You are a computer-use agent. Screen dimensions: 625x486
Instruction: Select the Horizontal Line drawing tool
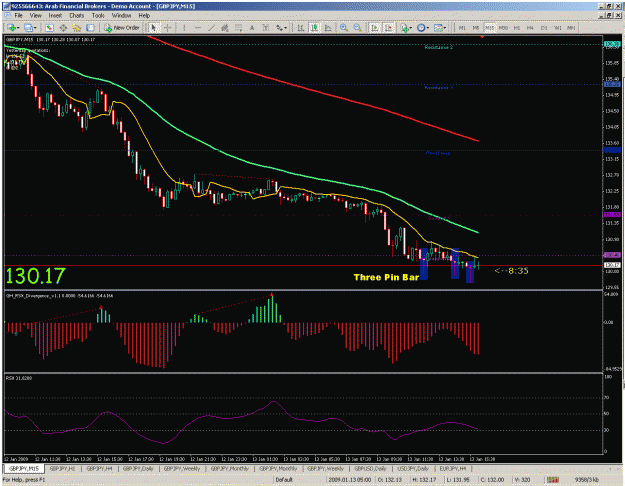198,28
